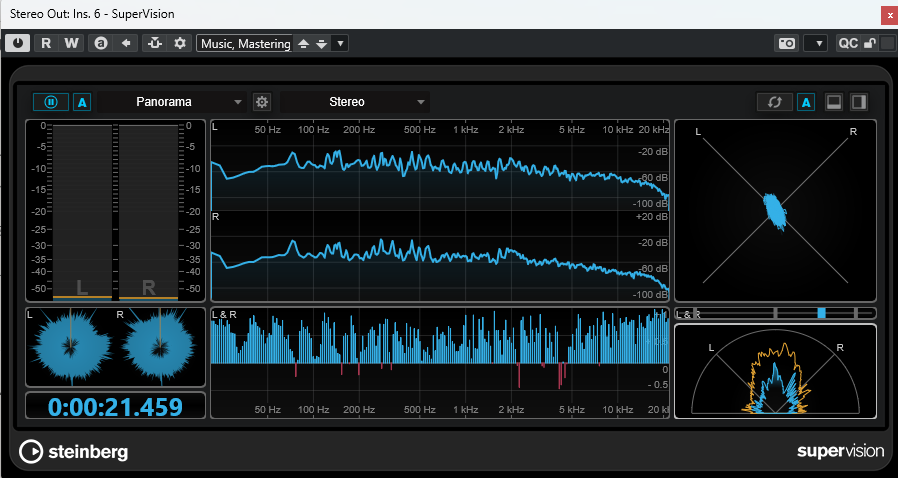Open plug-in settings gear in top toolbar
The width and height of the screenshot is (898, 478).
click(180, 43)
